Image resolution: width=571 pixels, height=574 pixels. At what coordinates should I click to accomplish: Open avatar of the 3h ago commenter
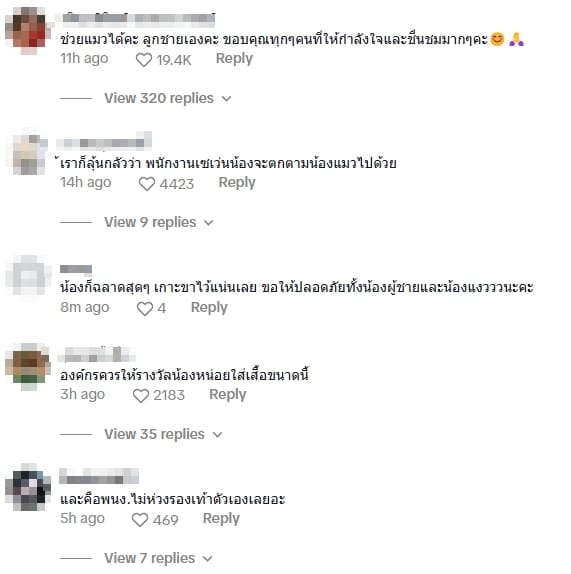point(29,366)
